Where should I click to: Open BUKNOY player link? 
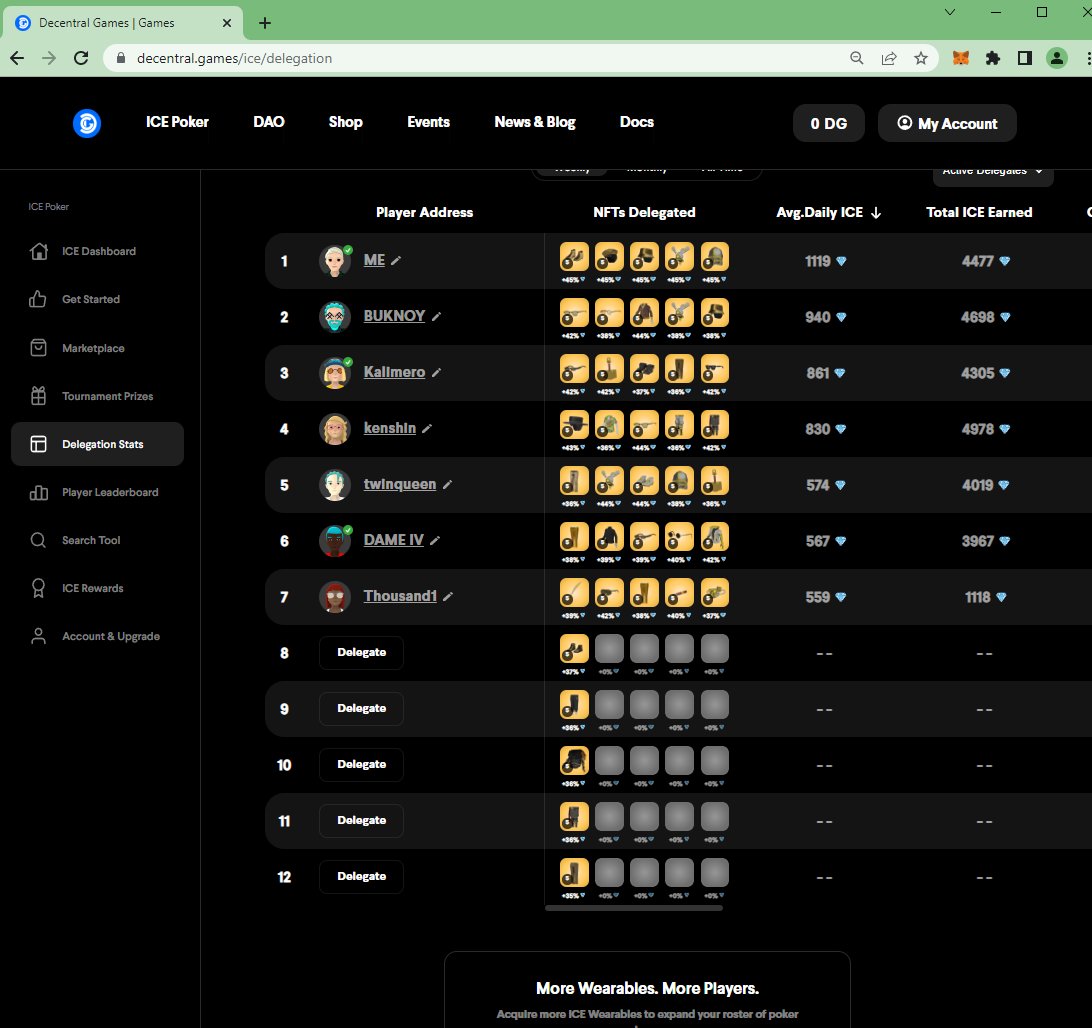pyautogui.click(x=394, y=316)
